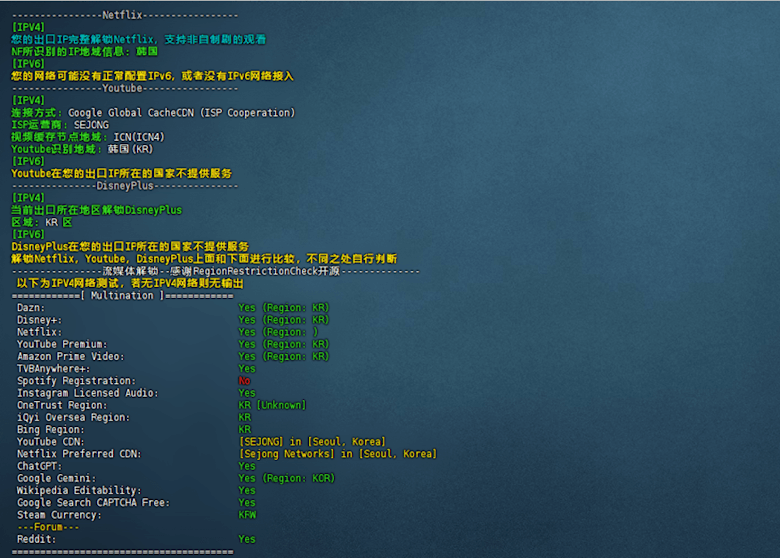This screenshot has width=780, height=558.
Task: Click YouTube CDN Seoul, Korea value
Action: click(311, 442)
